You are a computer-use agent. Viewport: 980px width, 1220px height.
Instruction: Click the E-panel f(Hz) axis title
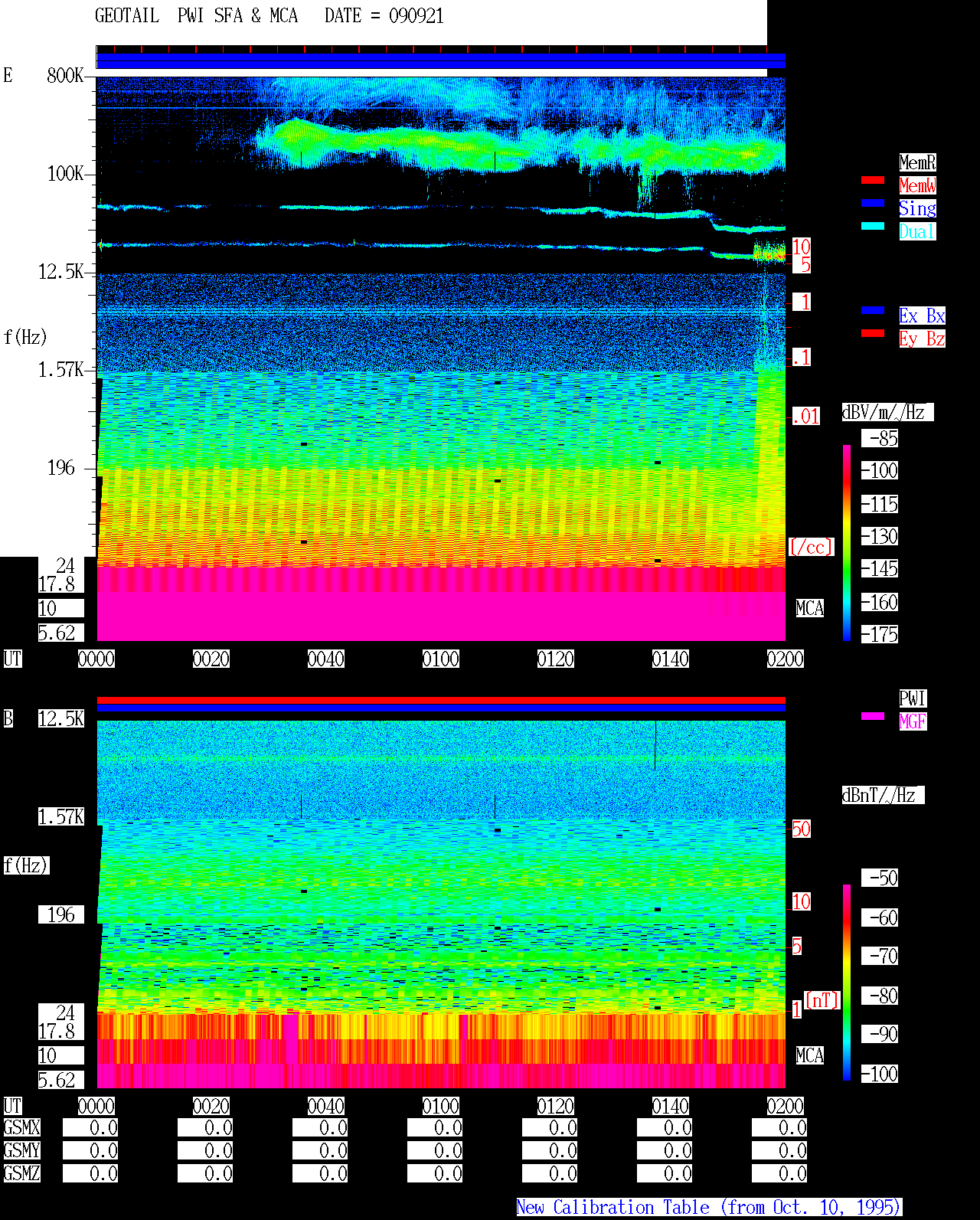coord(25,337)
